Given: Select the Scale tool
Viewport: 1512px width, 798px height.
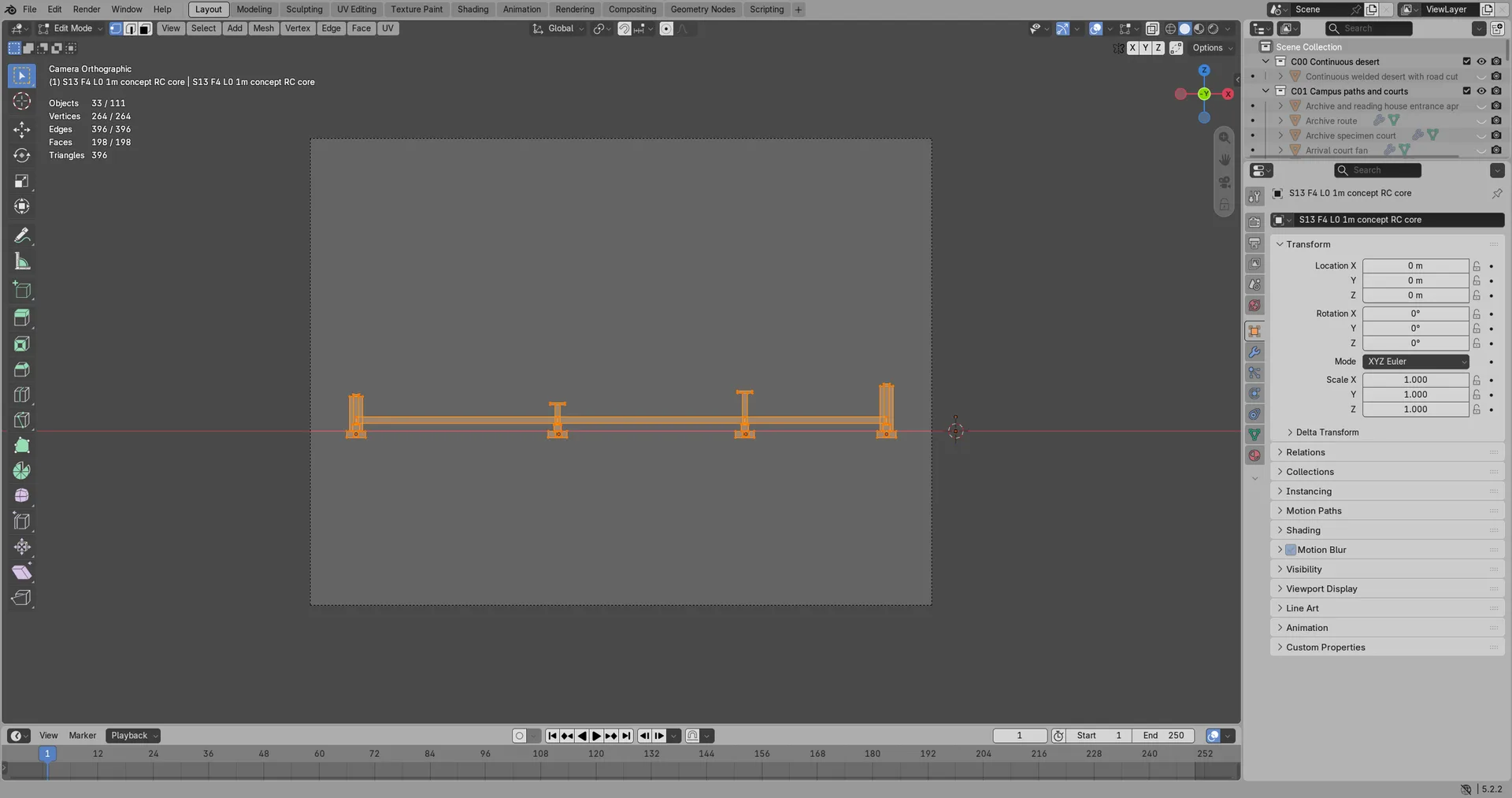Looking at the screenshot, I should click(x=22, y=181).
